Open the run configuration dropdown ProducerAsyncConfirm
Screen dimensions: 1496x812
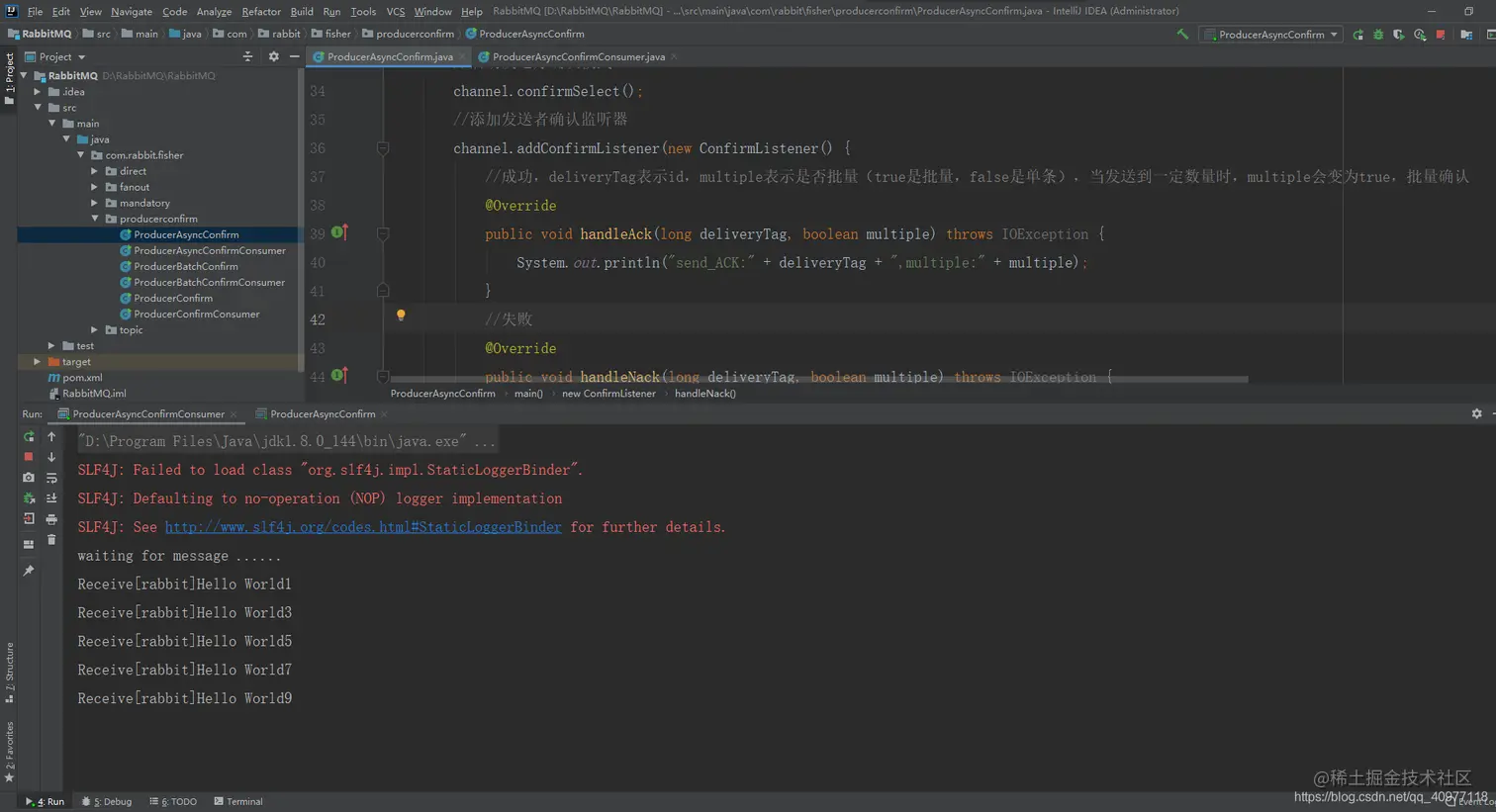pos(1271,35)
